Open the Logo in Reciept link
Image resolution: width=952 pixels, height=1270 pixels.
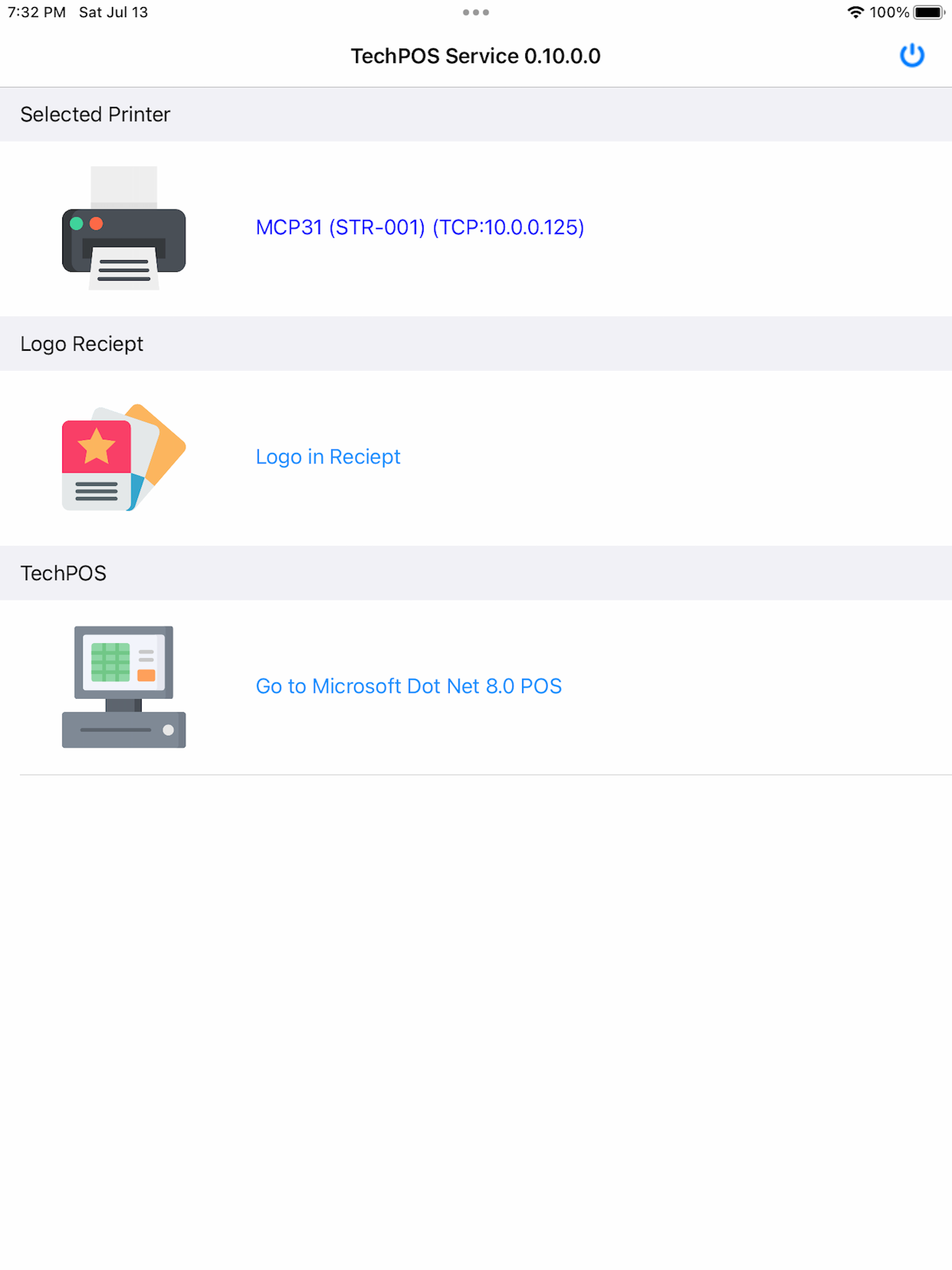pyautogui.click(x=327, y=457)
